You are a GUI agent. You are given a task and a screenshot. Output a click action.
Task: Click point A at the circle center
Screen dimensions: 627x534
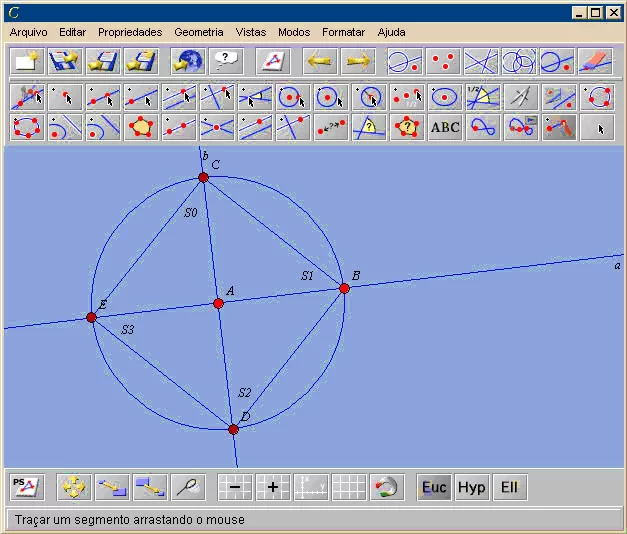[x=218, y=304]
